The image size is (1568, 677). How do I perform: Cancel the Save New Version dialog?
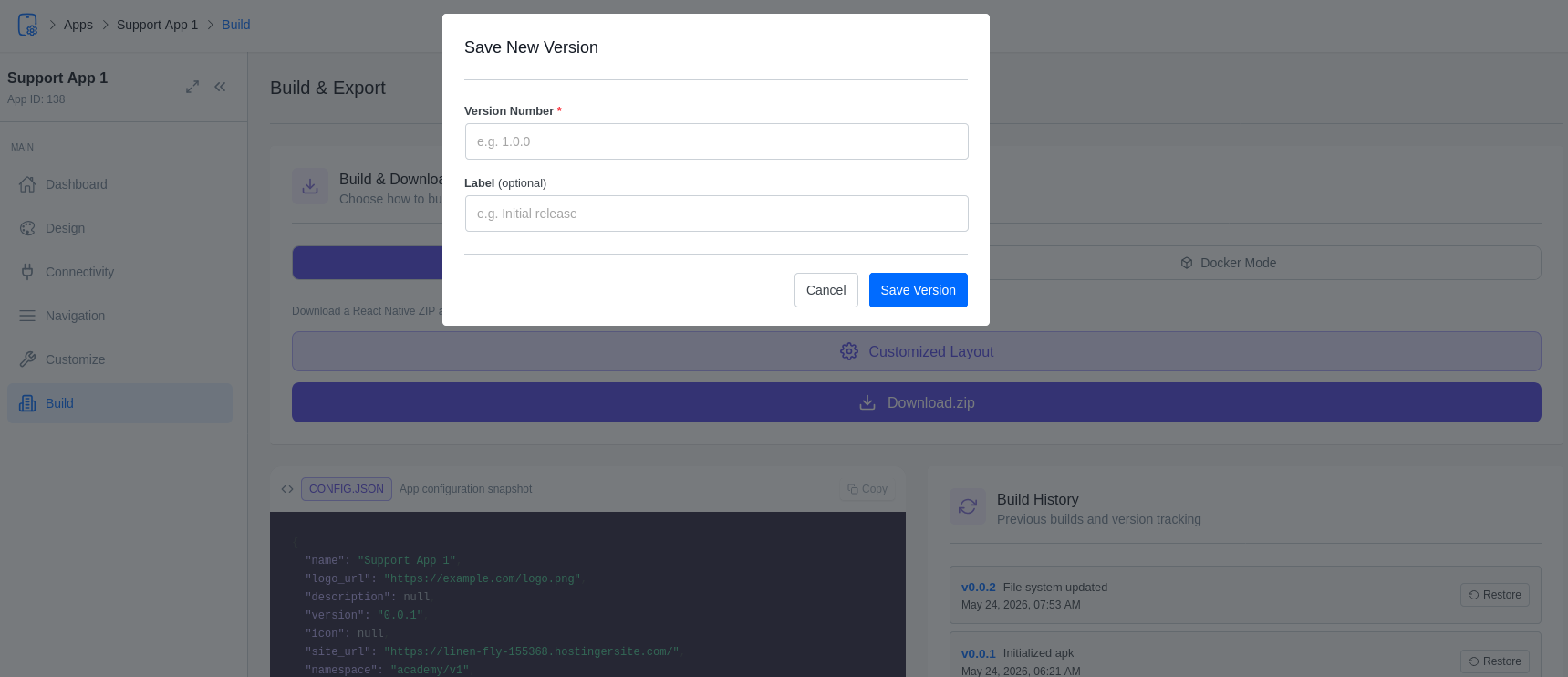coord(826,290)
